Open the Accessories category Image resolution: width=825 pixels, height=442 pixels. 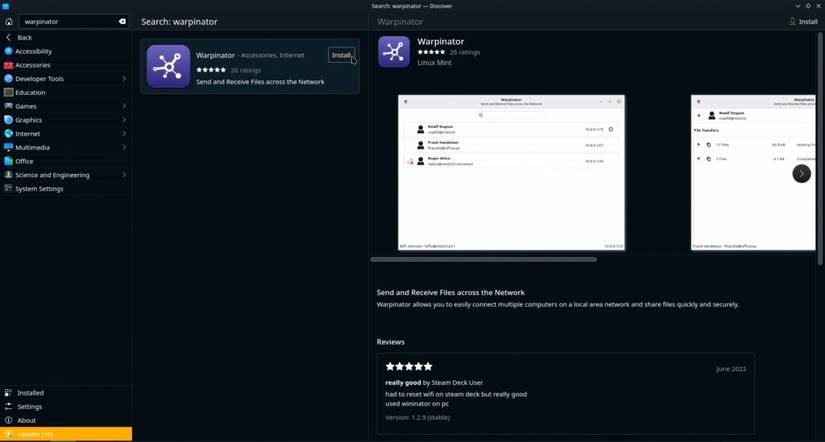pyautogui.click(x=32, y=65)
